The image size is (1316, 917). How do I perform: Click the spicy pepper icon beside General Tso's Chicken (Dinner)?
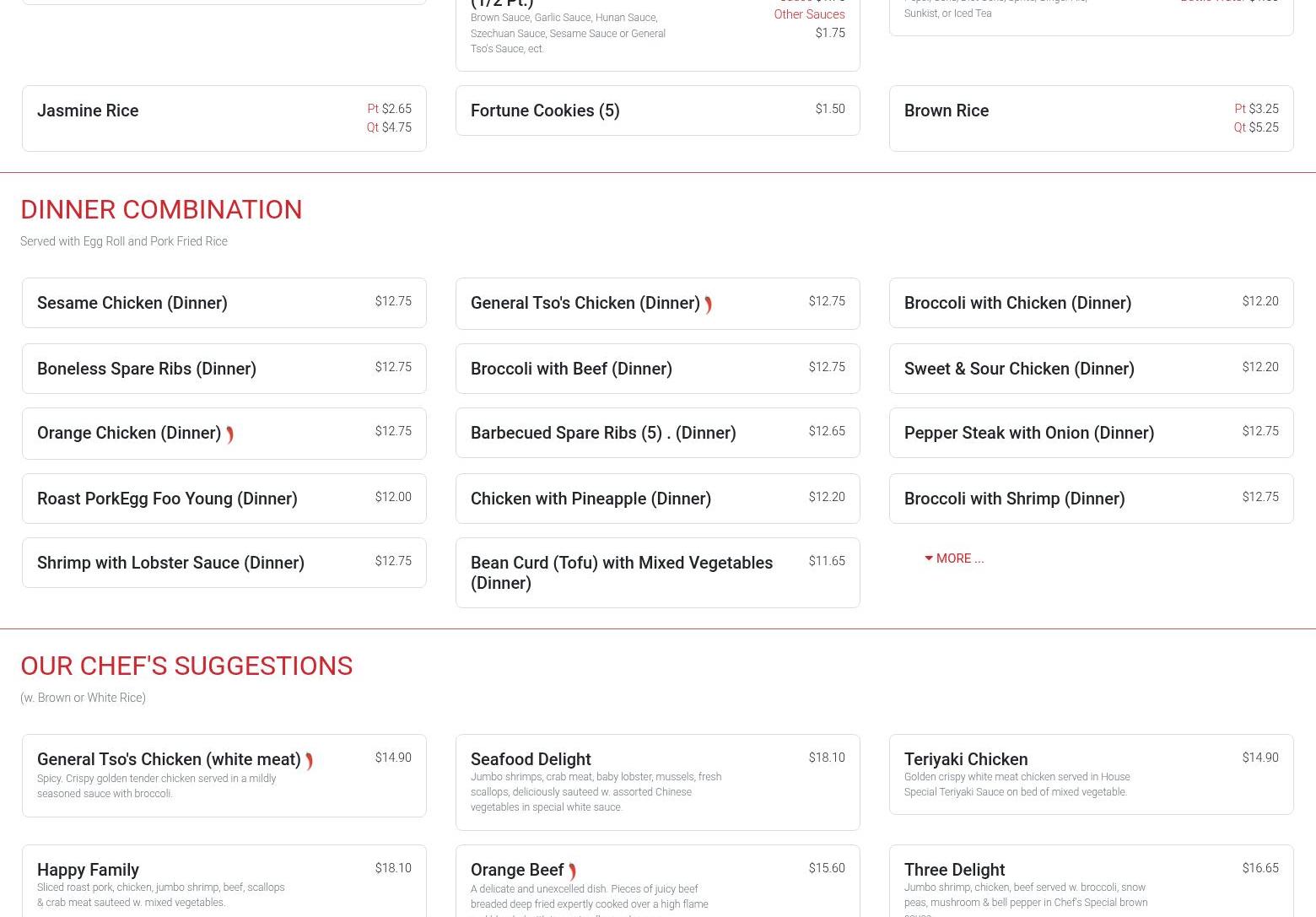click(x=708, y=305)
